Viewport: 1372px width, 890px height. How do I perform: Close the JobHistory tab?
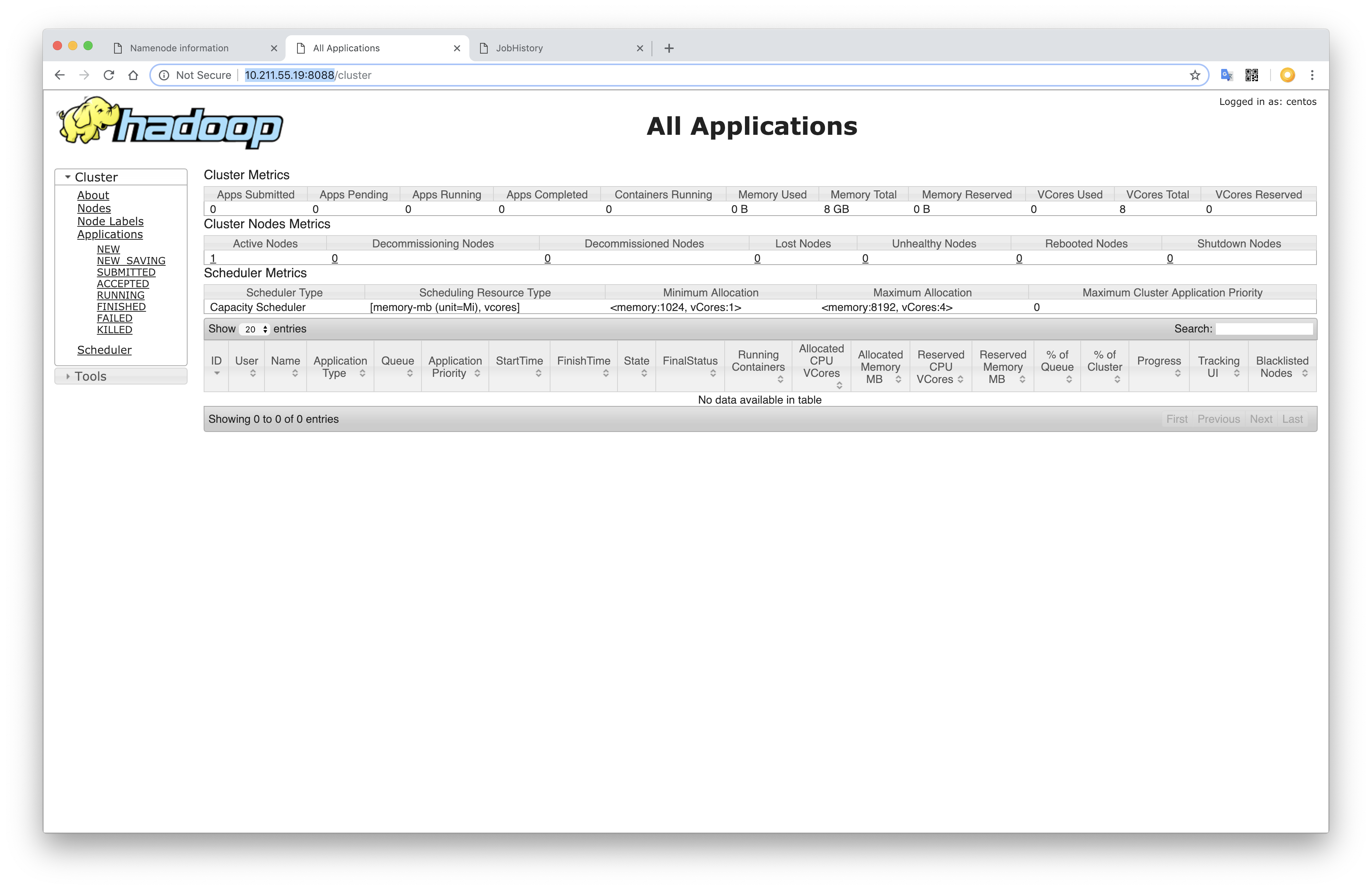[640, 49]
